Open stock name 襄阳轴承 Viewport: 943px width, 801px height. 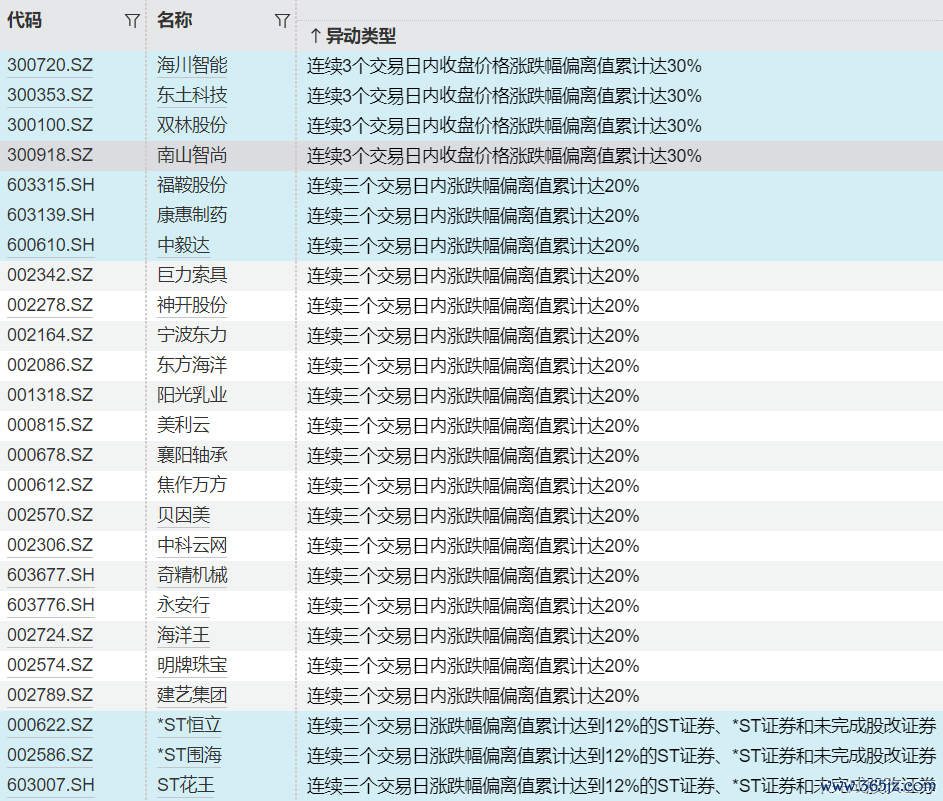coord(192,455)
